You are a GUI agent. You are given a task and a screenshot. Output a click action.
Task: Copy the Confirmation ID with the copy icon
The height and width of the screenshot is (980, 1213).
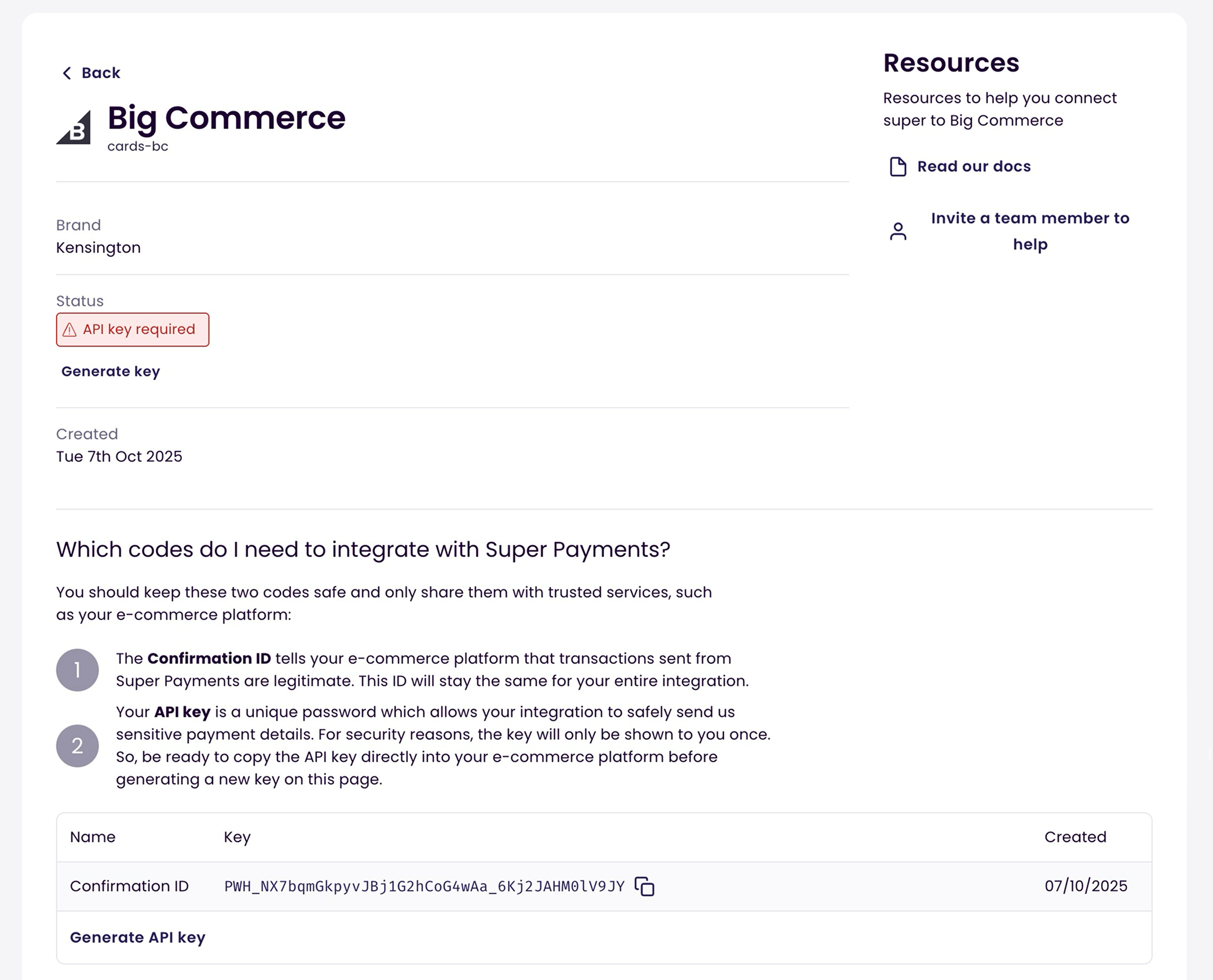[x=644, y=886]
